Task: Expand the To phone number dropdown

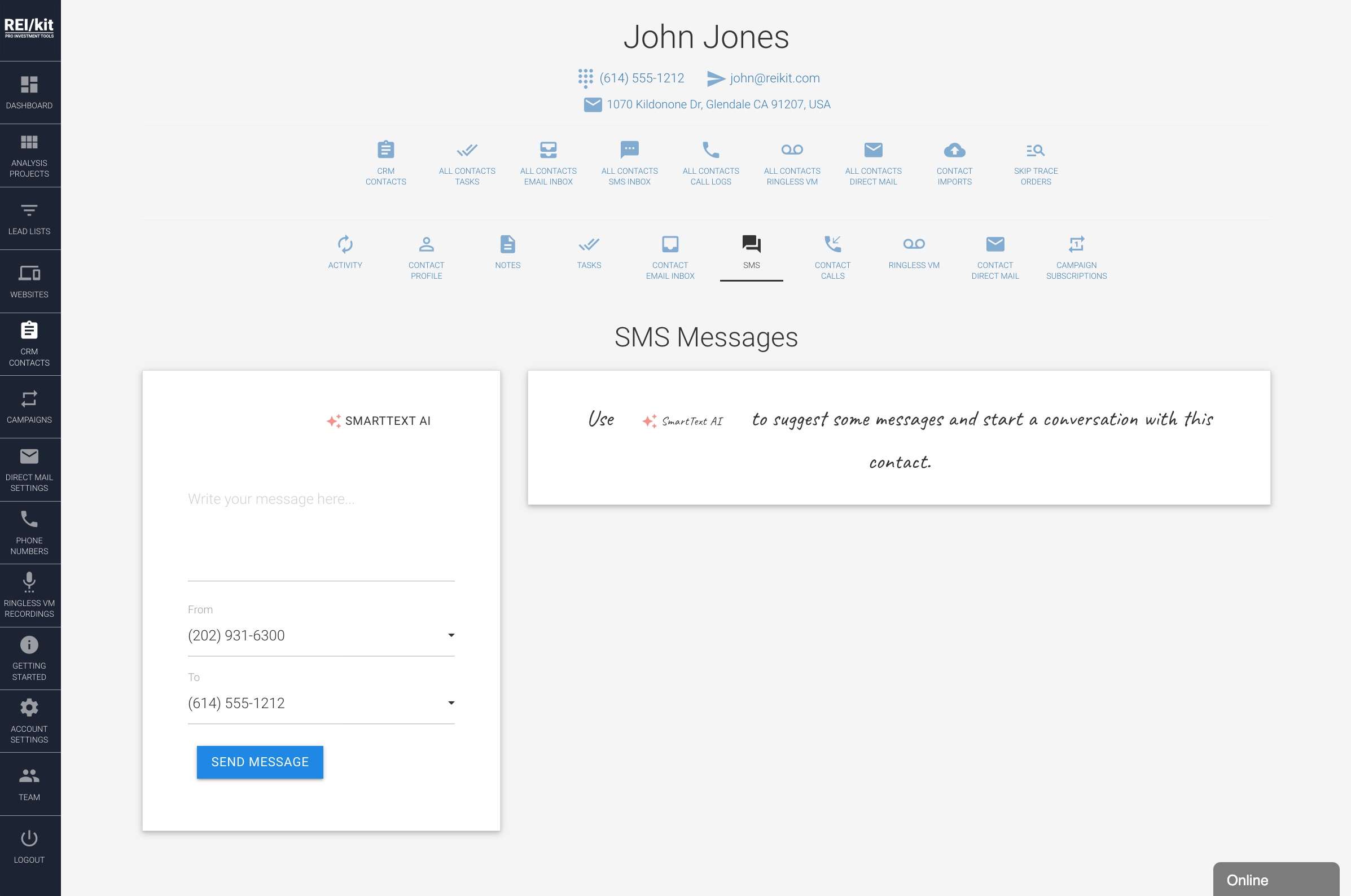Action: (451, 703)
